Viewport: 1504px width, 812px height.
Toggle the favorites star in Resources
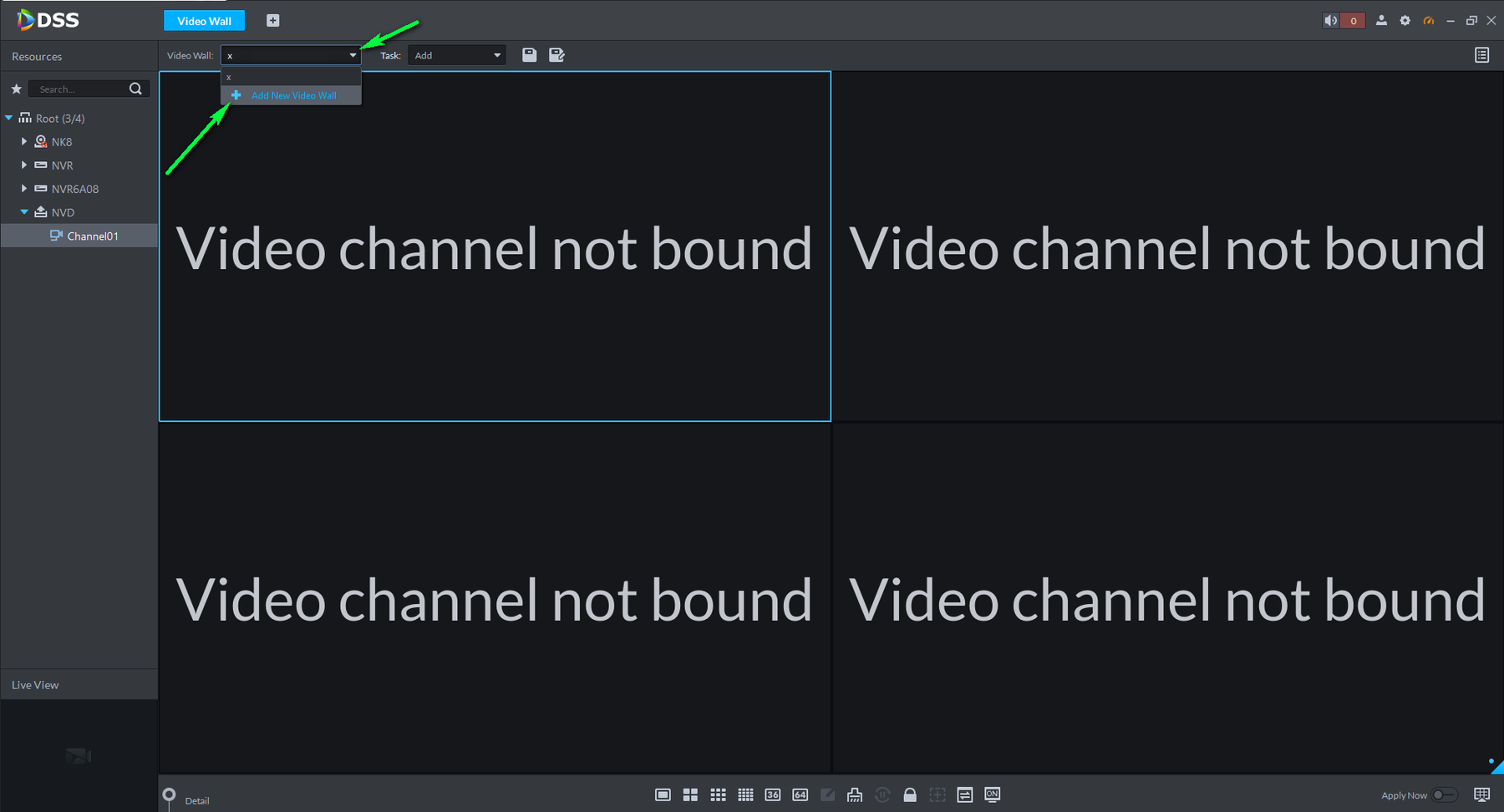click(x=16, y=89)
